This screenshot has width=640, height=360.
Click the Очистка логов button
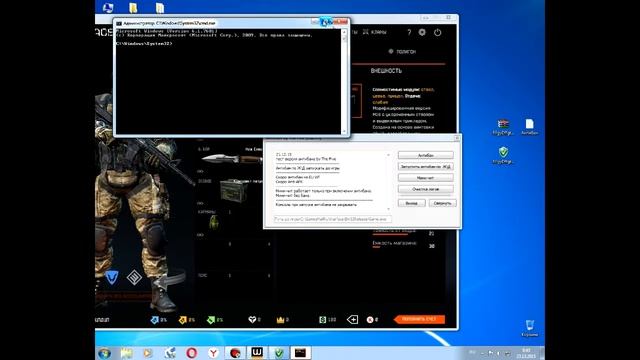pyautogui.click(x=425, y=189)
